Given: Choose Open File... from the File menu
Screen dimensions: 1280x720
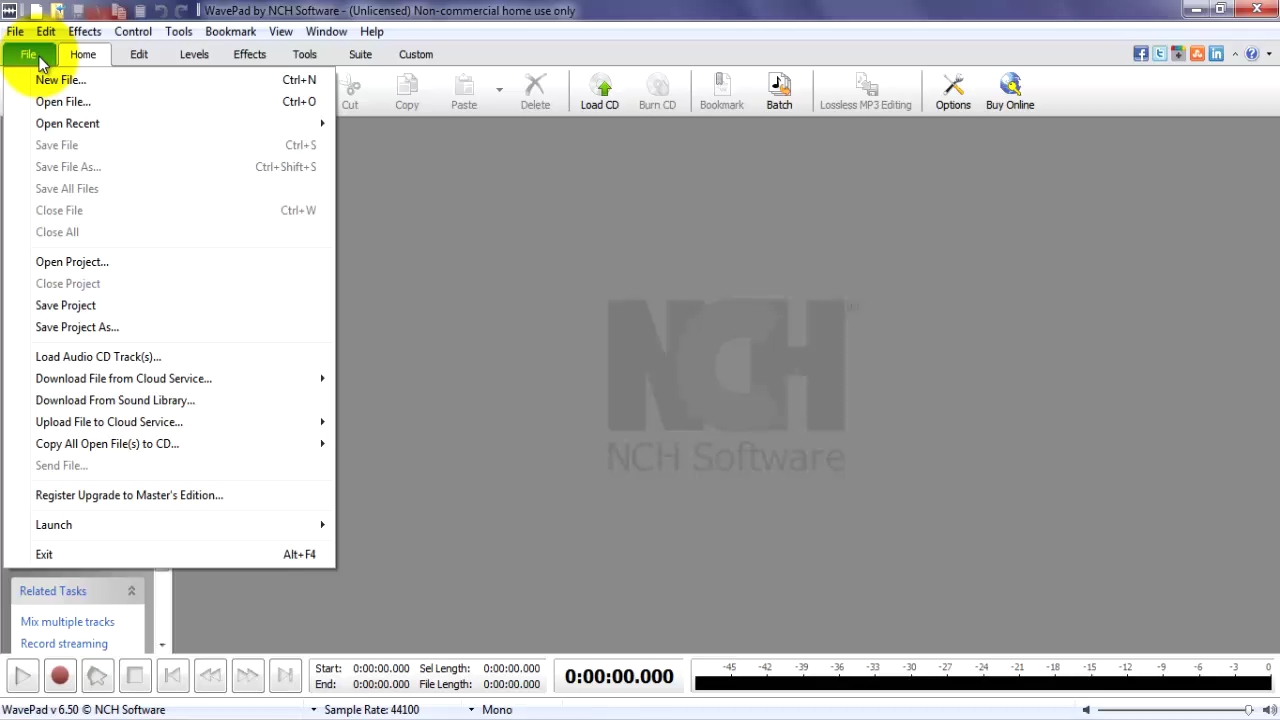Looking at the screenshot, I should [180, 102].
